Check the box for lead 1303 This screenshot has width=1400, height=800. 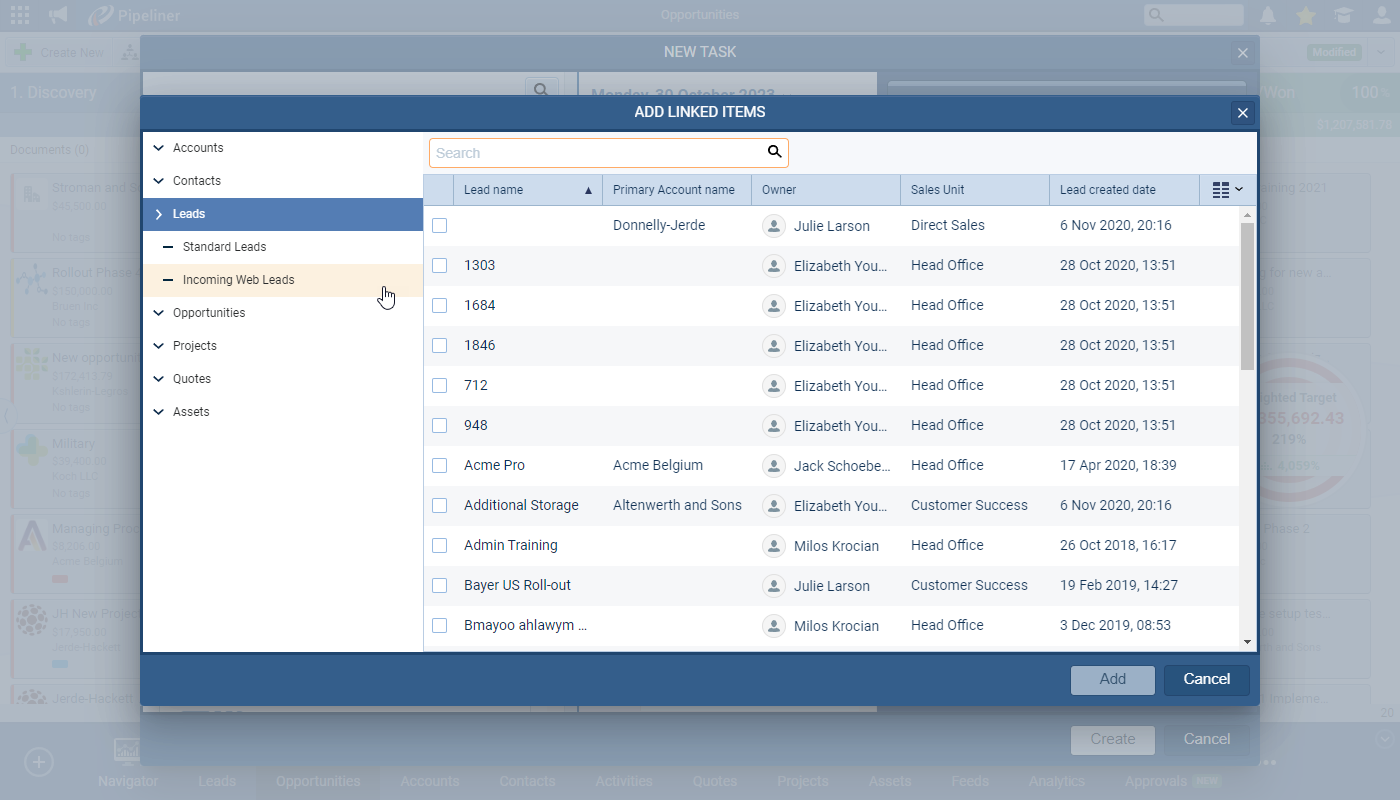point(440,266)
